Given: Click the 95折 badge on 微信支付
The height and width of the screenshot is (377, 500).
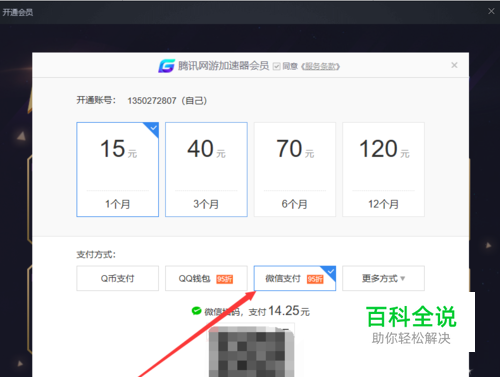Looking at the screenshot, I should pos(315,279).
